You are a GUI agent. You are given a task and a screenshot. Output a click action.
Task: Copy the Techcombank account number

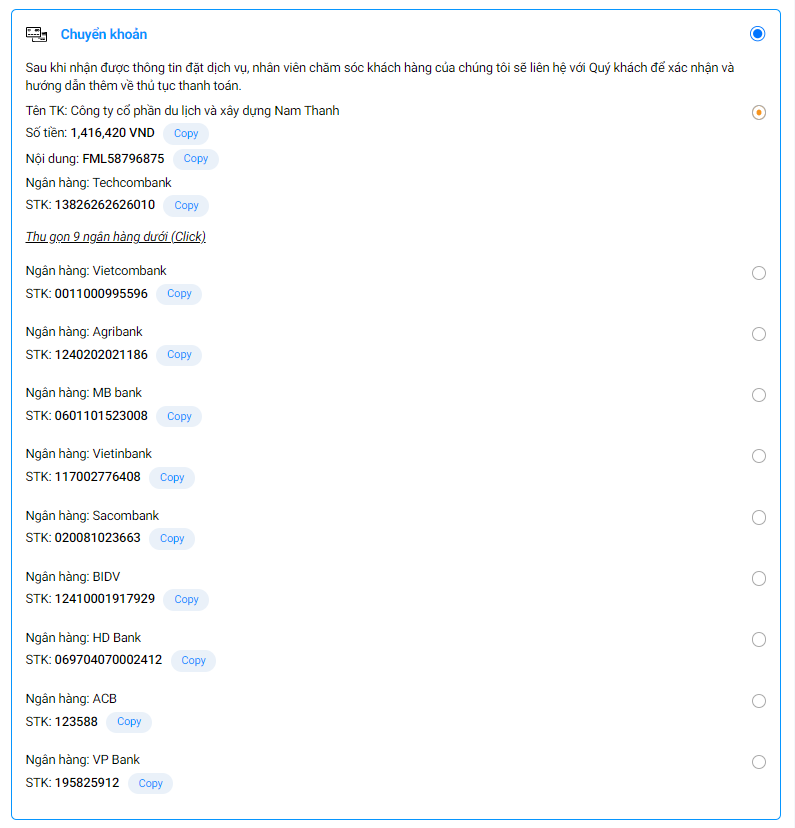(x=186, y=206)
